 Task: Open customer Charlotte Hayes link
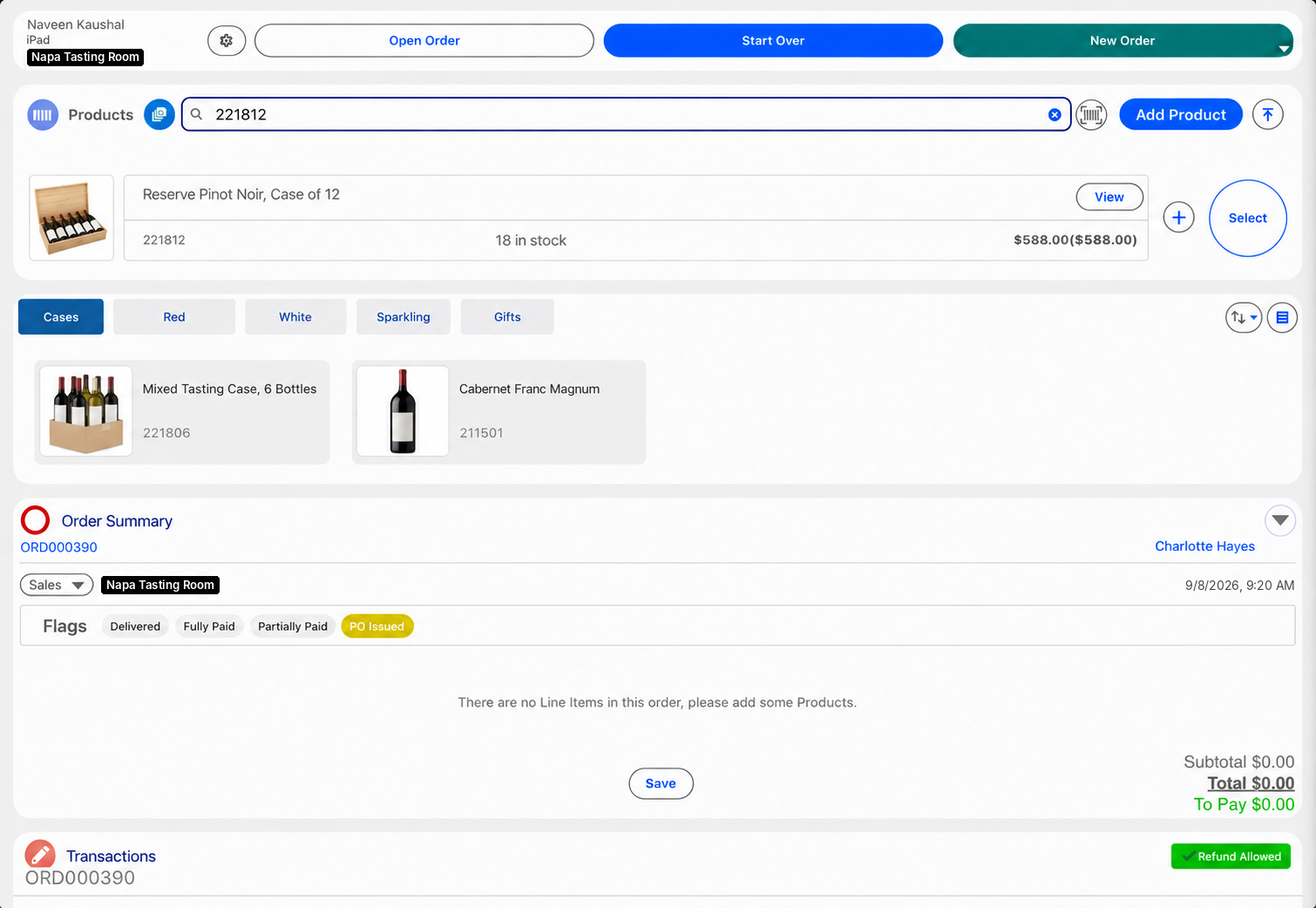coord(1204,546)
